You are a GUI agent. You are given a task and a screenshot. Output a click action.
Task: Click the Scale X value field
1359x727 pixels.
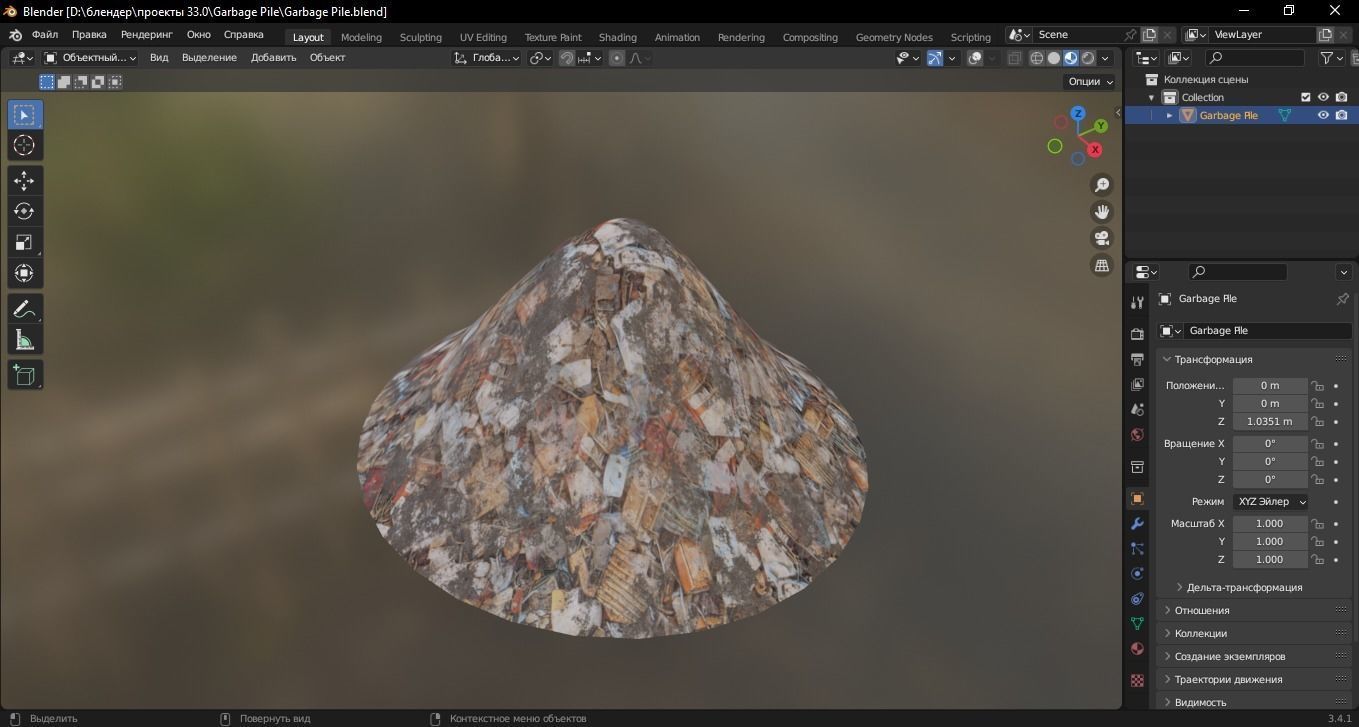1270,524
